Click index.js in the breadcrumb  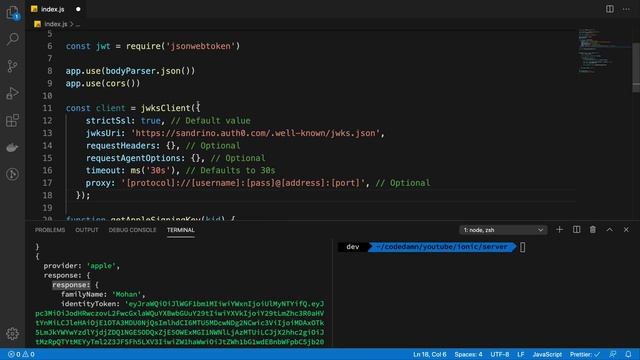tap(56, 24)
